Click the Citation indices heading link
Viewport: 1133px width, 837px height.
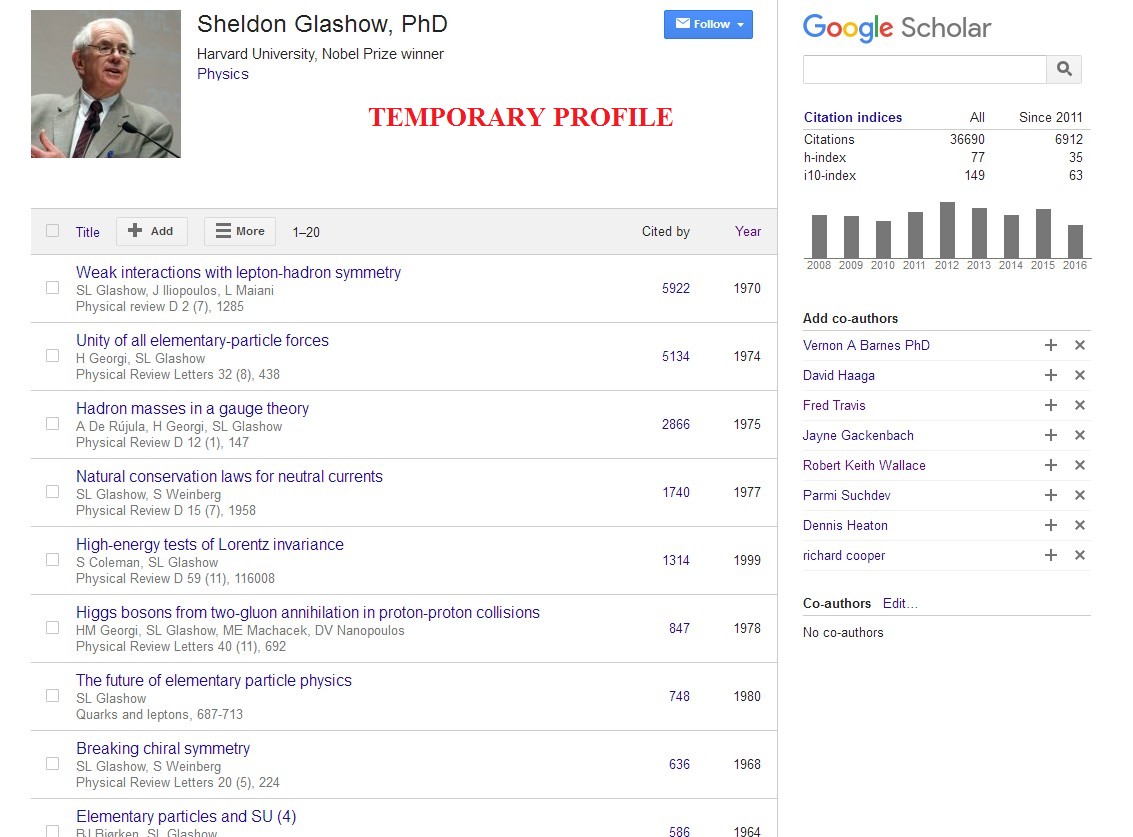[853, 117]
